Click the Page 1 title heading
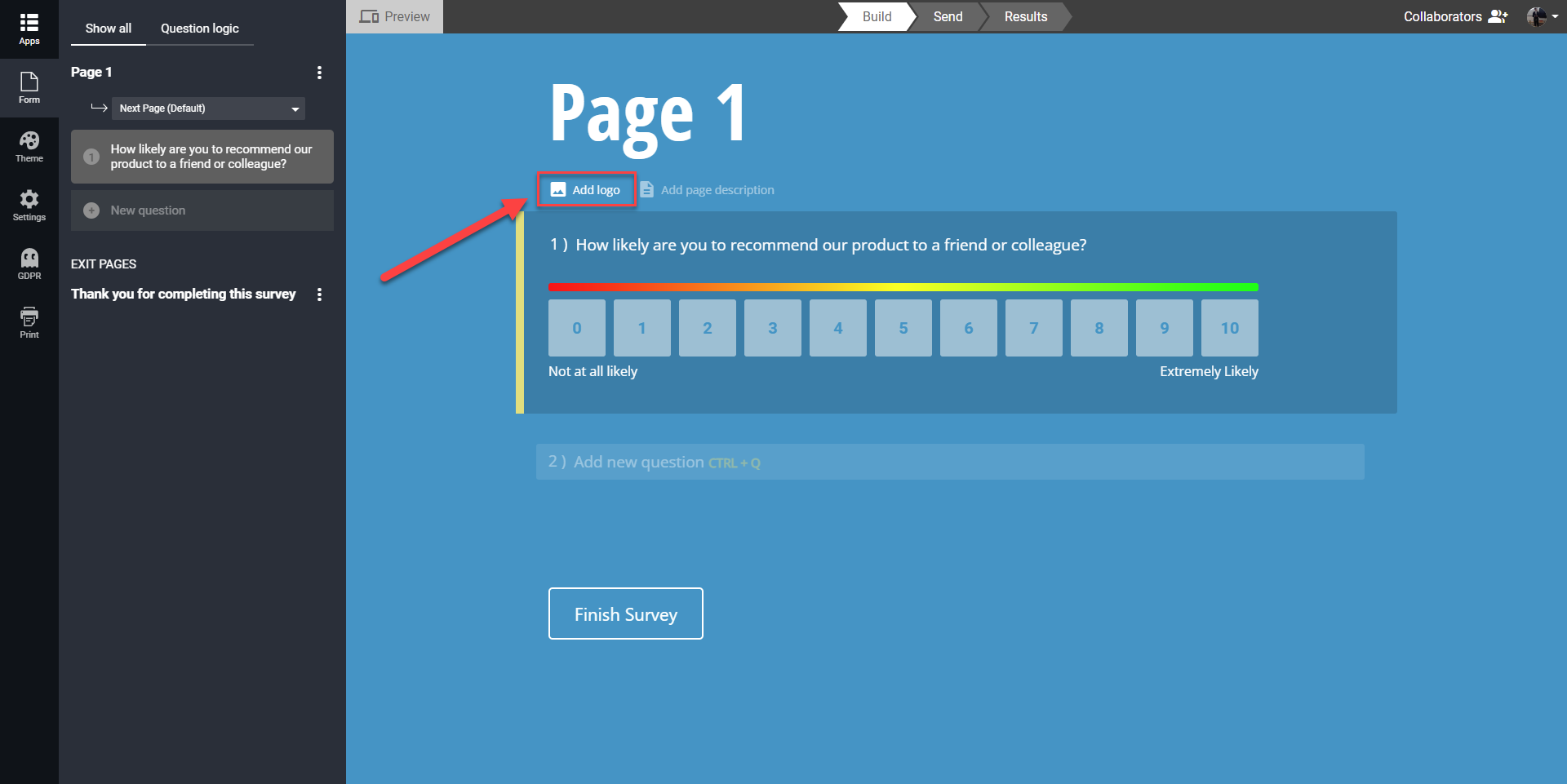The width and height of the screenshot is (1567, 784). (648, 115)
